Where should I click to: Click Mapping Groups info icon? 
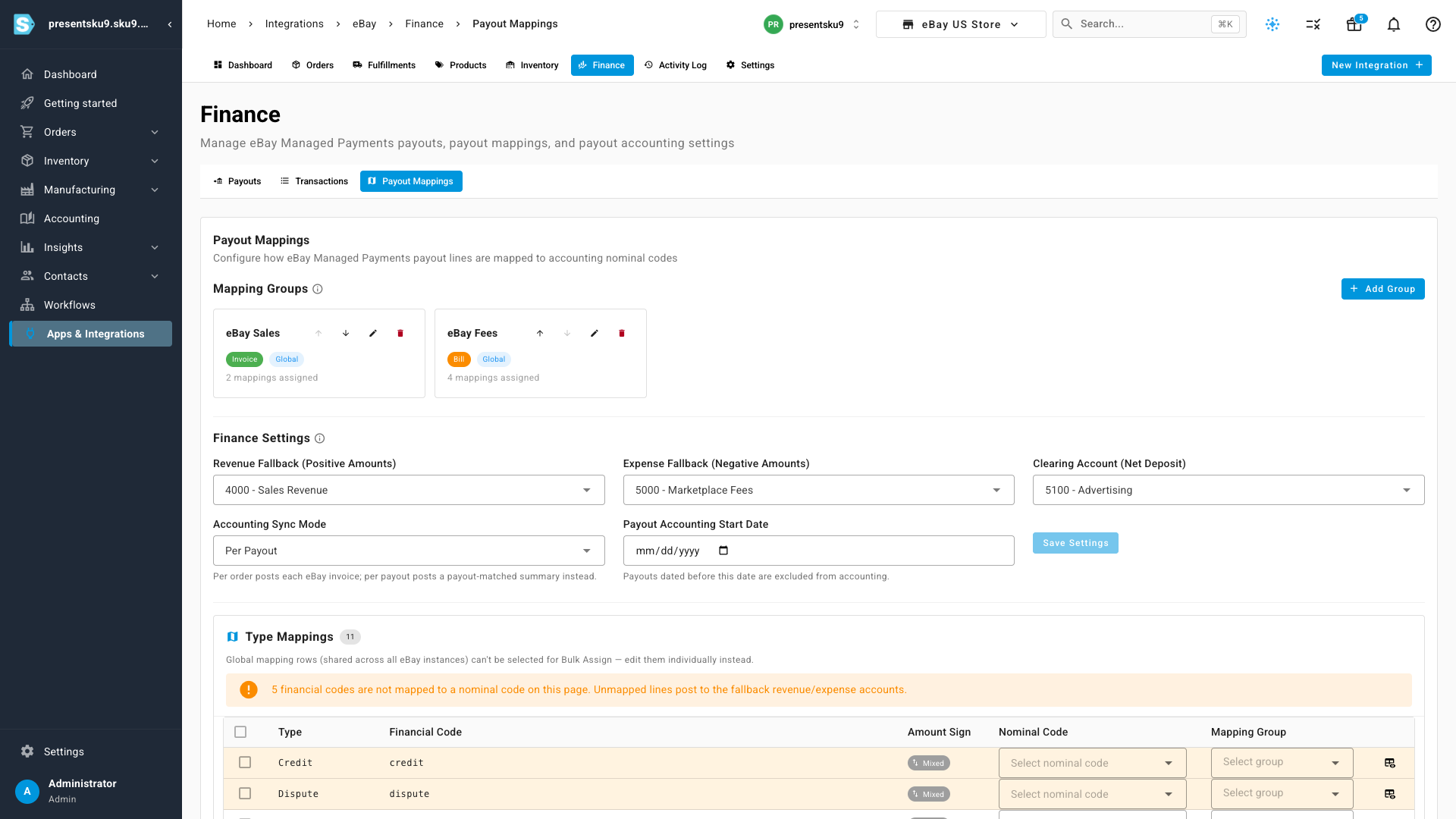tap(318, 289)
